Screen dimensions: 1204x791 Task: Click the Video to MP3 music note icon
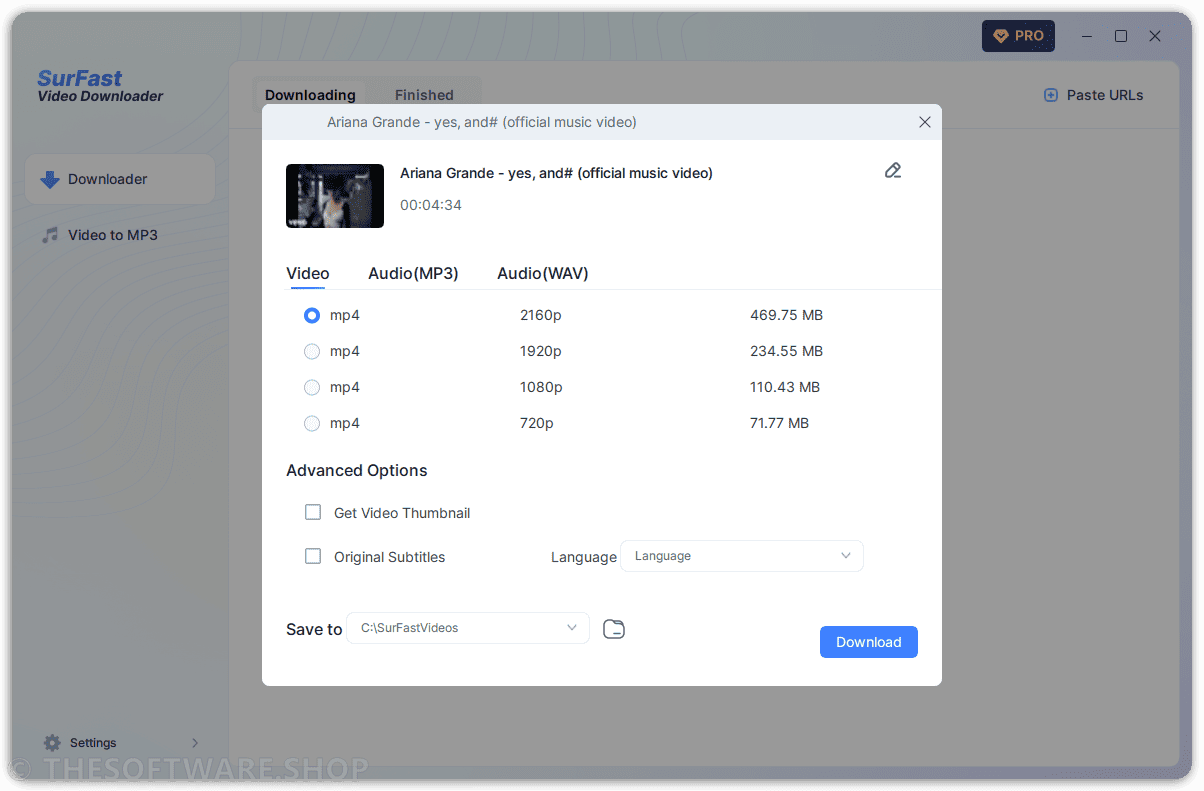(x=50, y=235)
